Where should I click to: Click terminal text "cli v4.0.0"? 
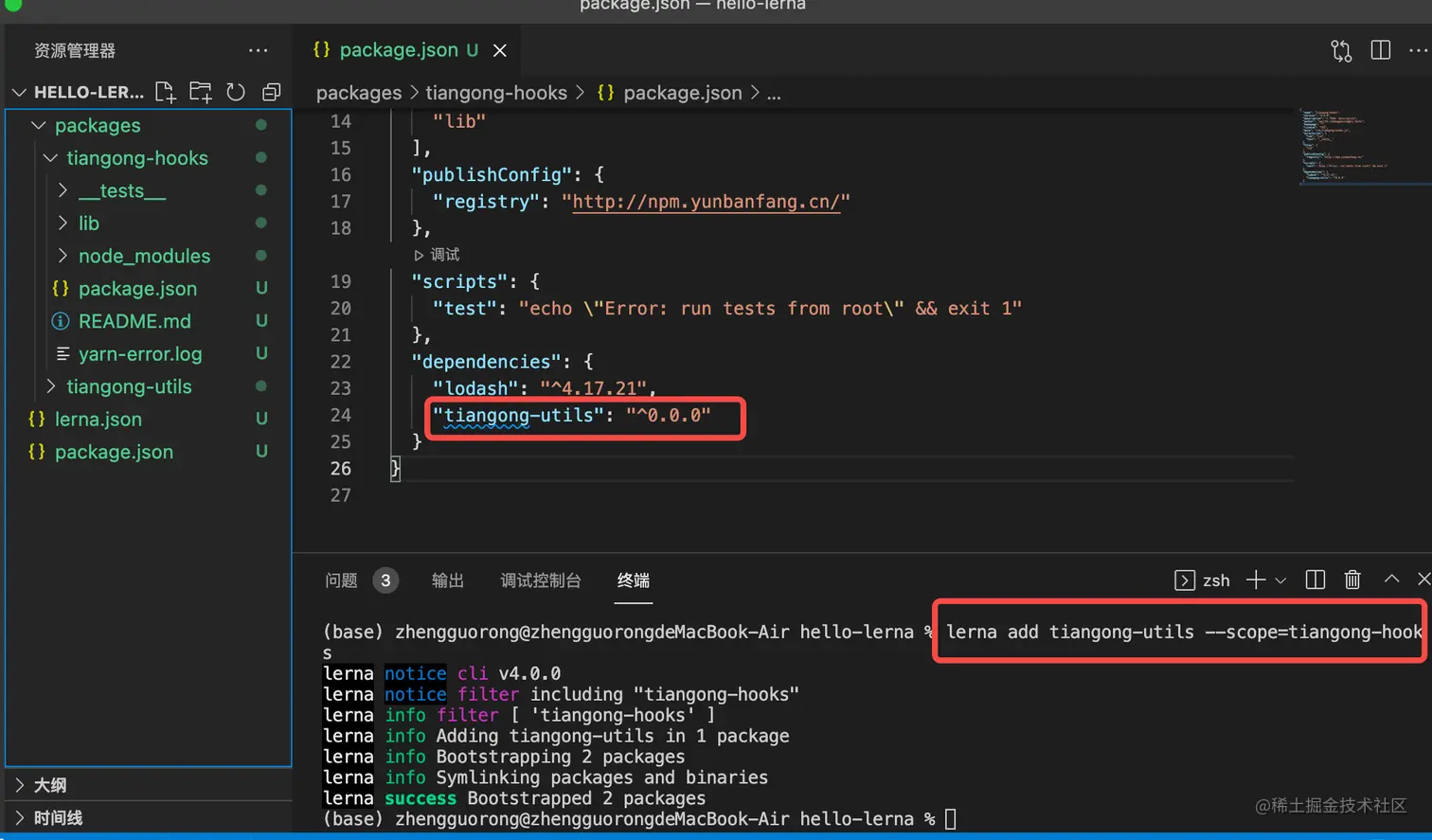tap(509, 673)
